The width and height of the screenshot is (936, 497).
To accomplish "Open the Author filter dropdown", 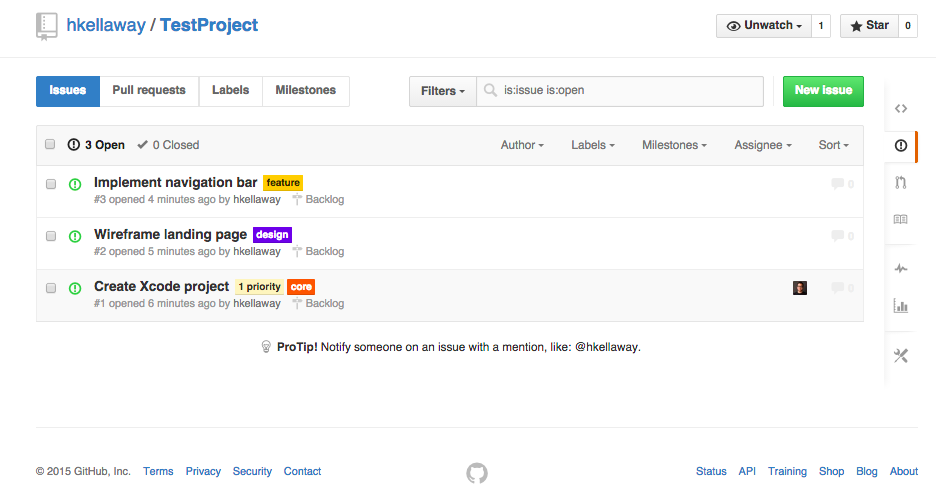I will pyautogui.click(x=522, y=145).
